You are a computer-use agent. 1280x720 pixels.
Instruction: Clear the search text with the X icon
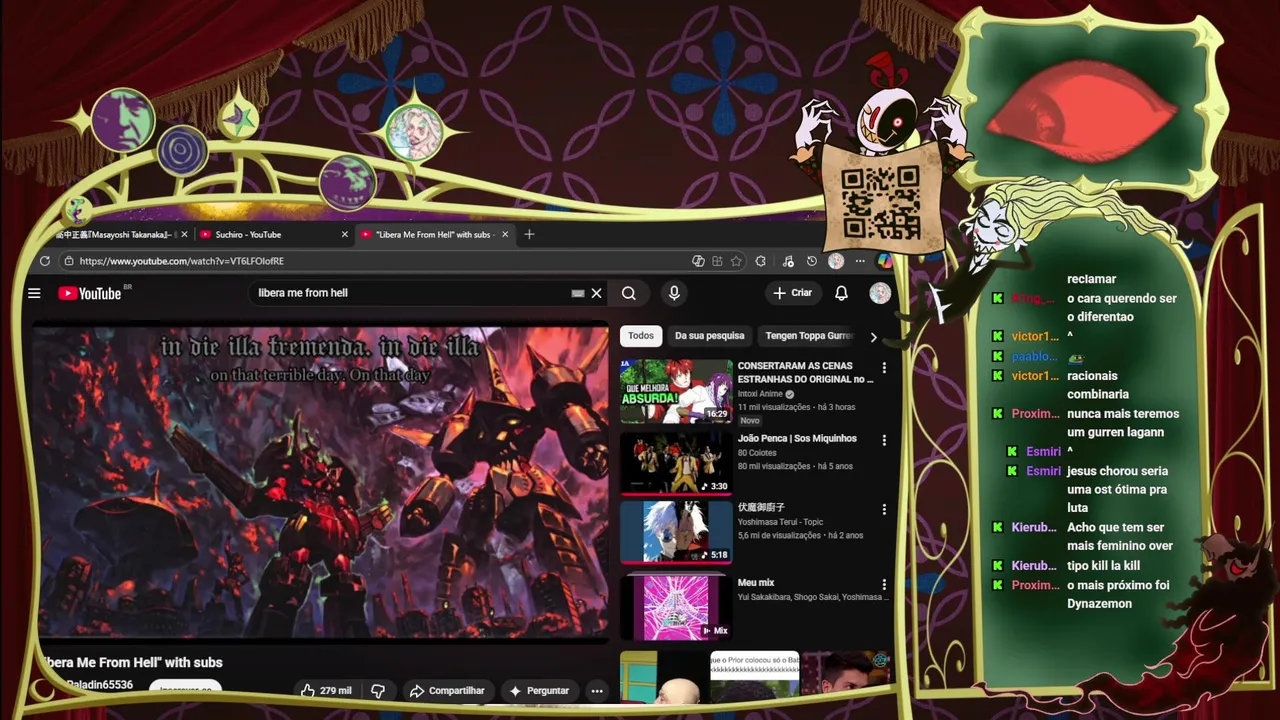click(597, 293)
